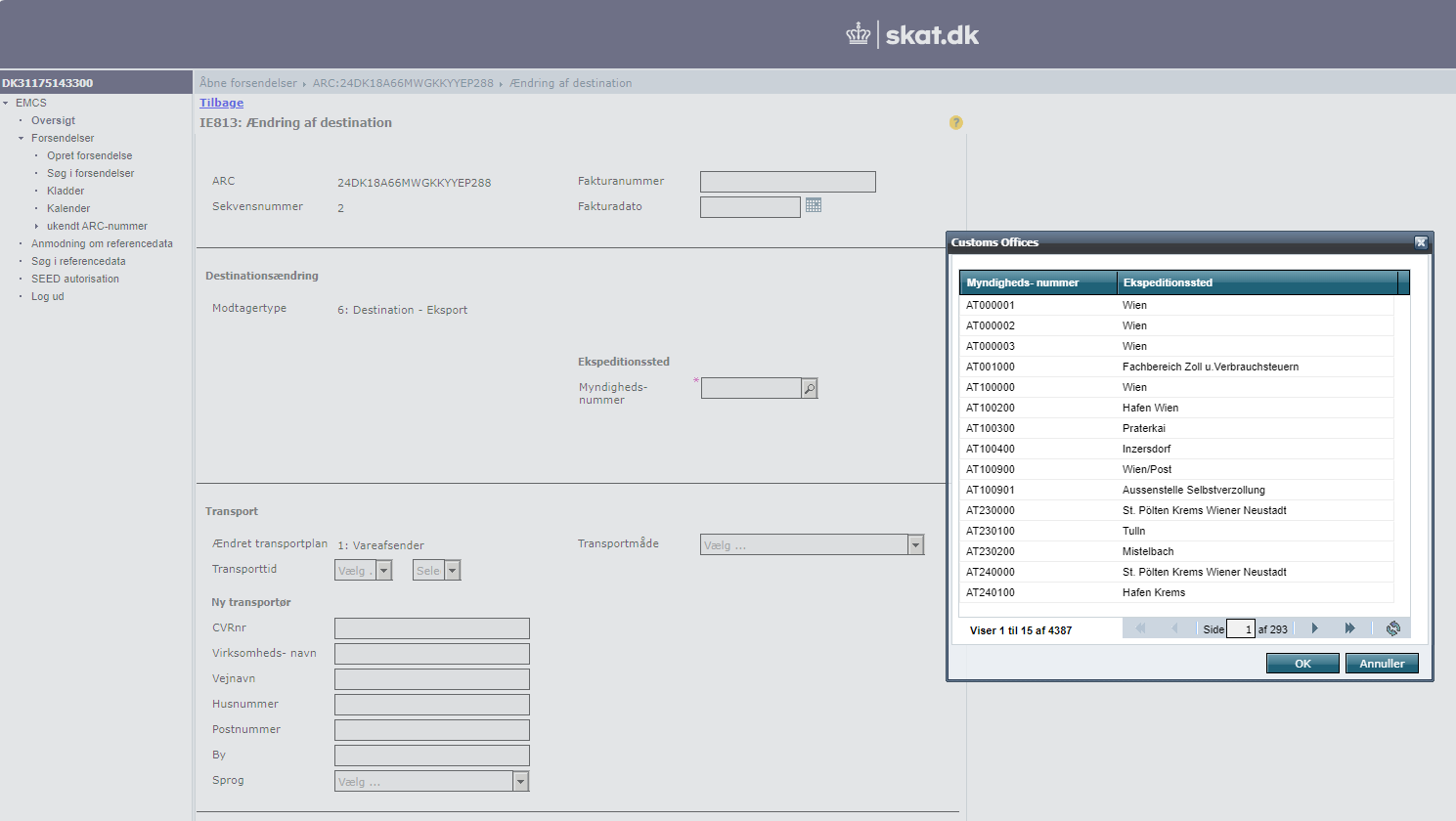The width and height of the screenshot is (1456, 821).
Task: Click the Side page number field
Action: tap(1240, 628)
